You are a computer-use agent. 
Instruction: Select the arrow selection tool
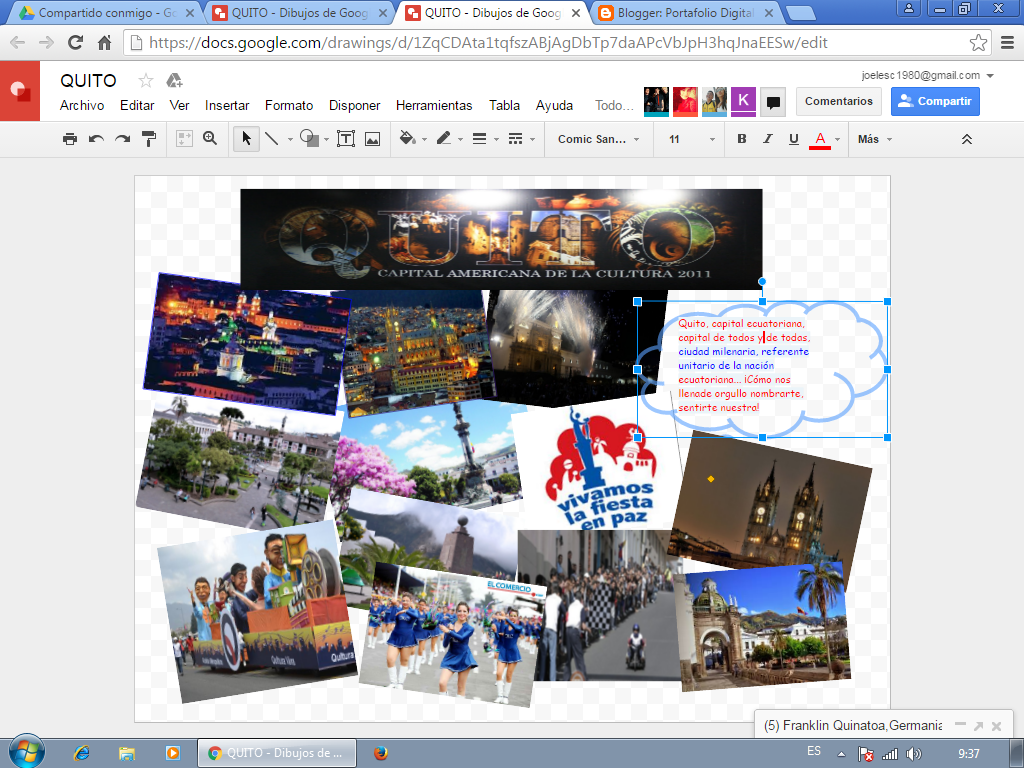245,139
